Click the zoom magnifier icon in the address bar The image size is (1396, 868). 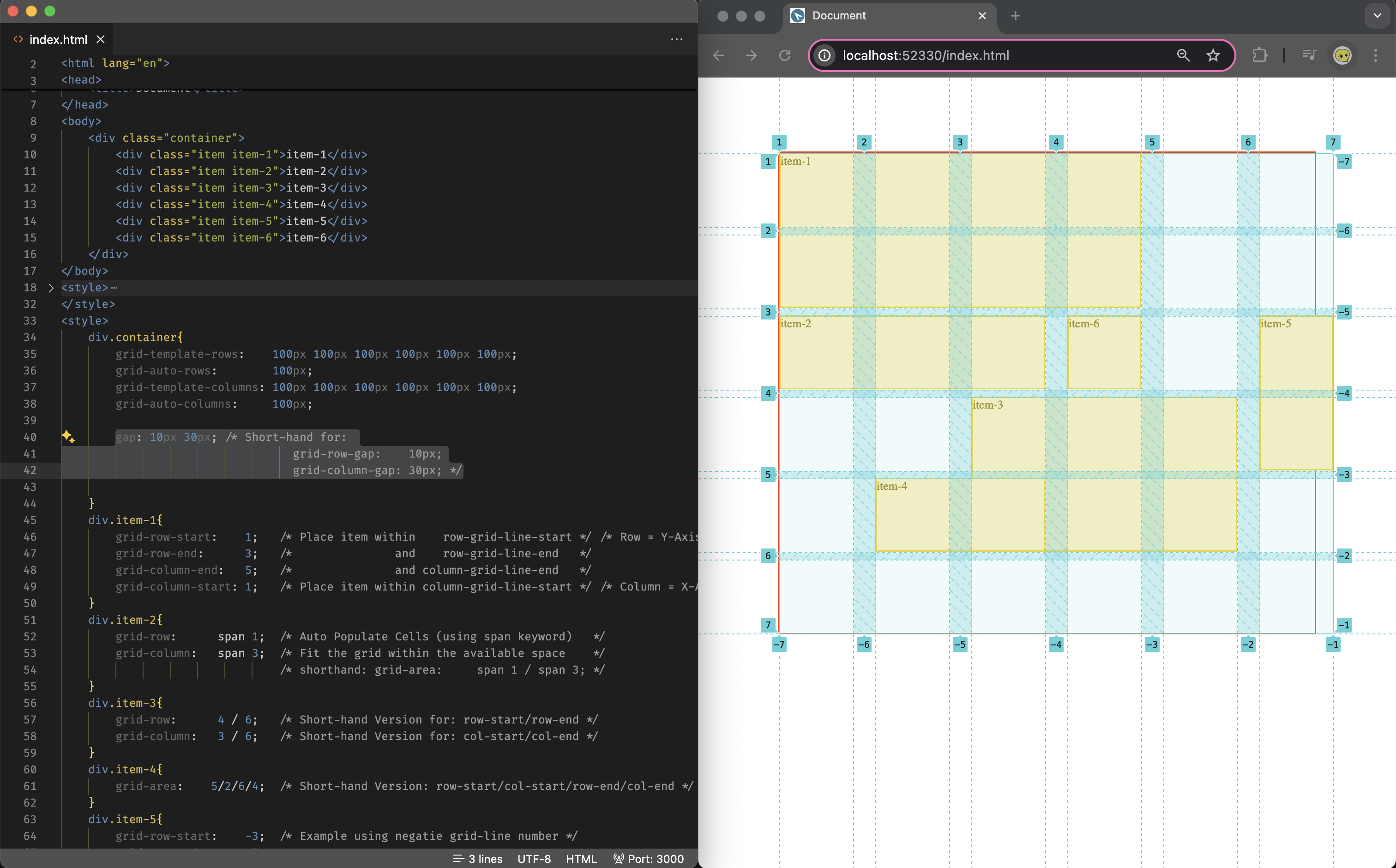click(1183, 56)
